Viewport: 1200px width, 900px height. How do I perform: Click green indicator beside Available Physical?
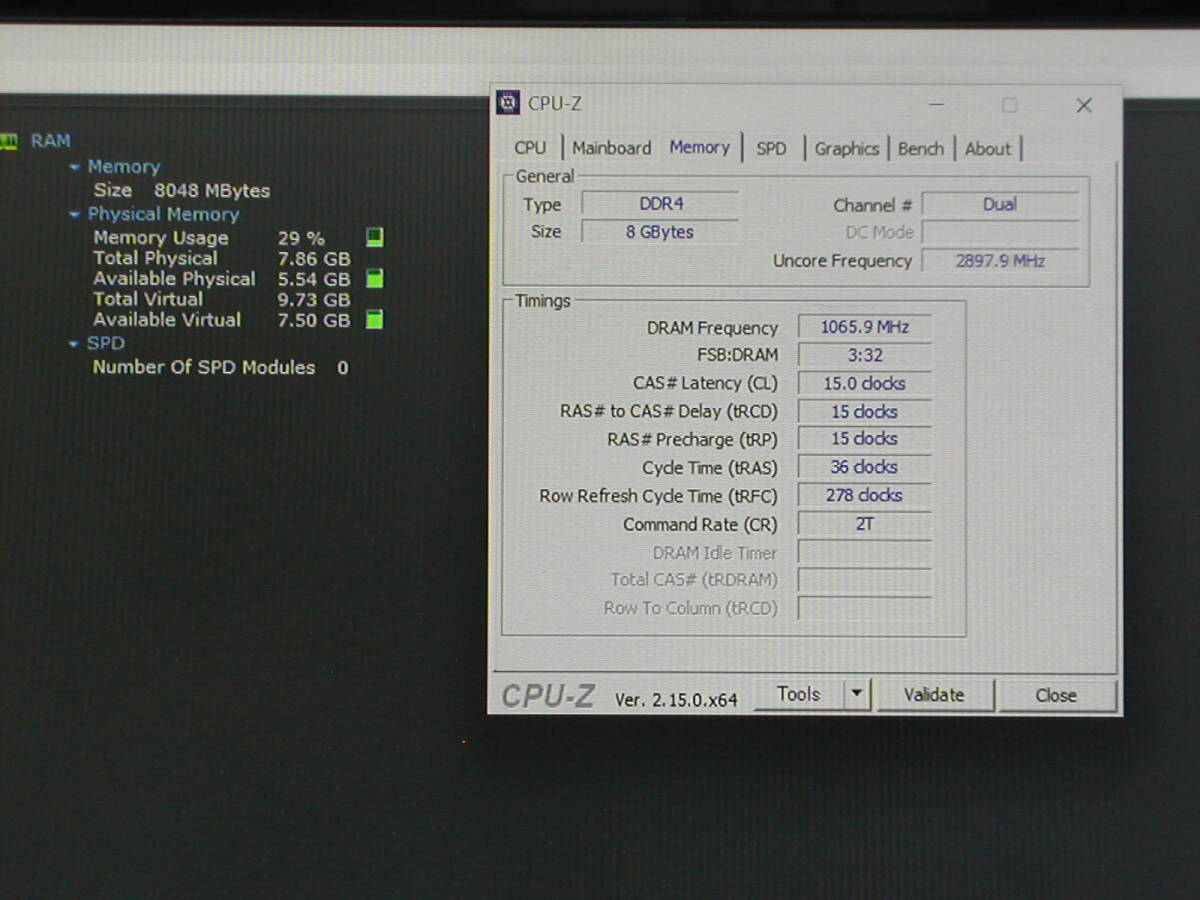click(374, 278)
